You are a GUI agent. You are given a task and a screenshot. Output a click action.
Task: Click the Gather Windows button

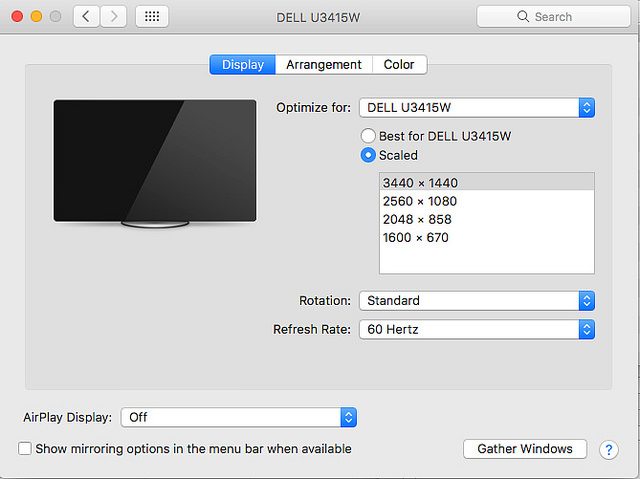click(525, 449)
